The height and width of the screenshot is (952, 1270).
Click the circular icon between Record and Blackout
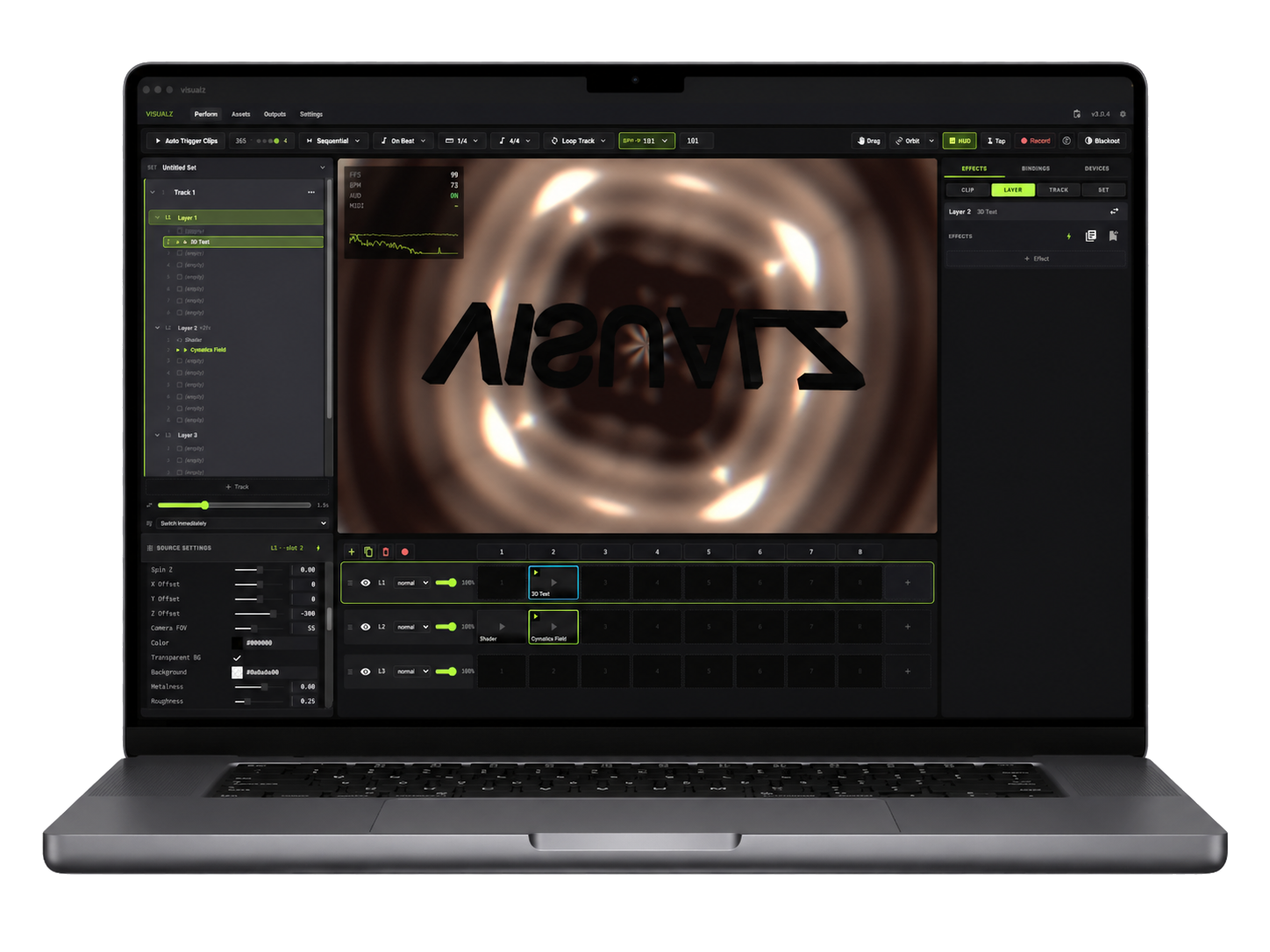[1067, 140]
